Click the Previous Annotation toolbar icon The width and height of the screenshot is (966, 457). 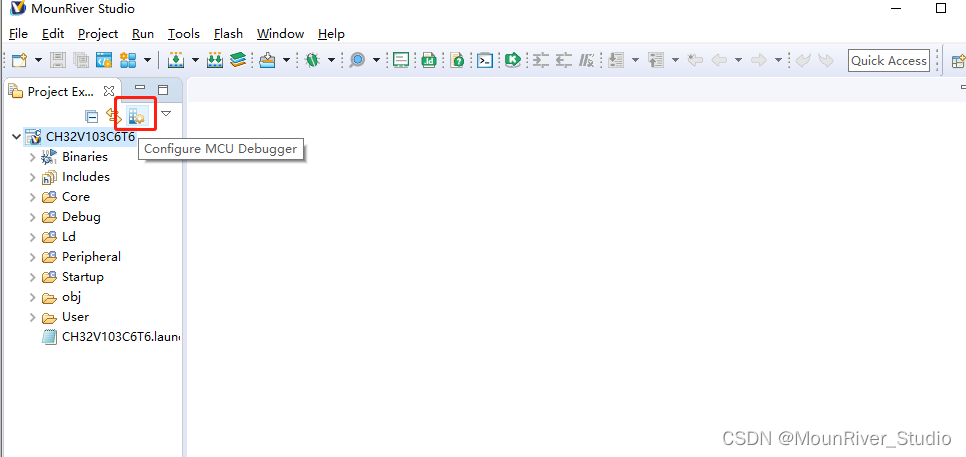(656, 60)
